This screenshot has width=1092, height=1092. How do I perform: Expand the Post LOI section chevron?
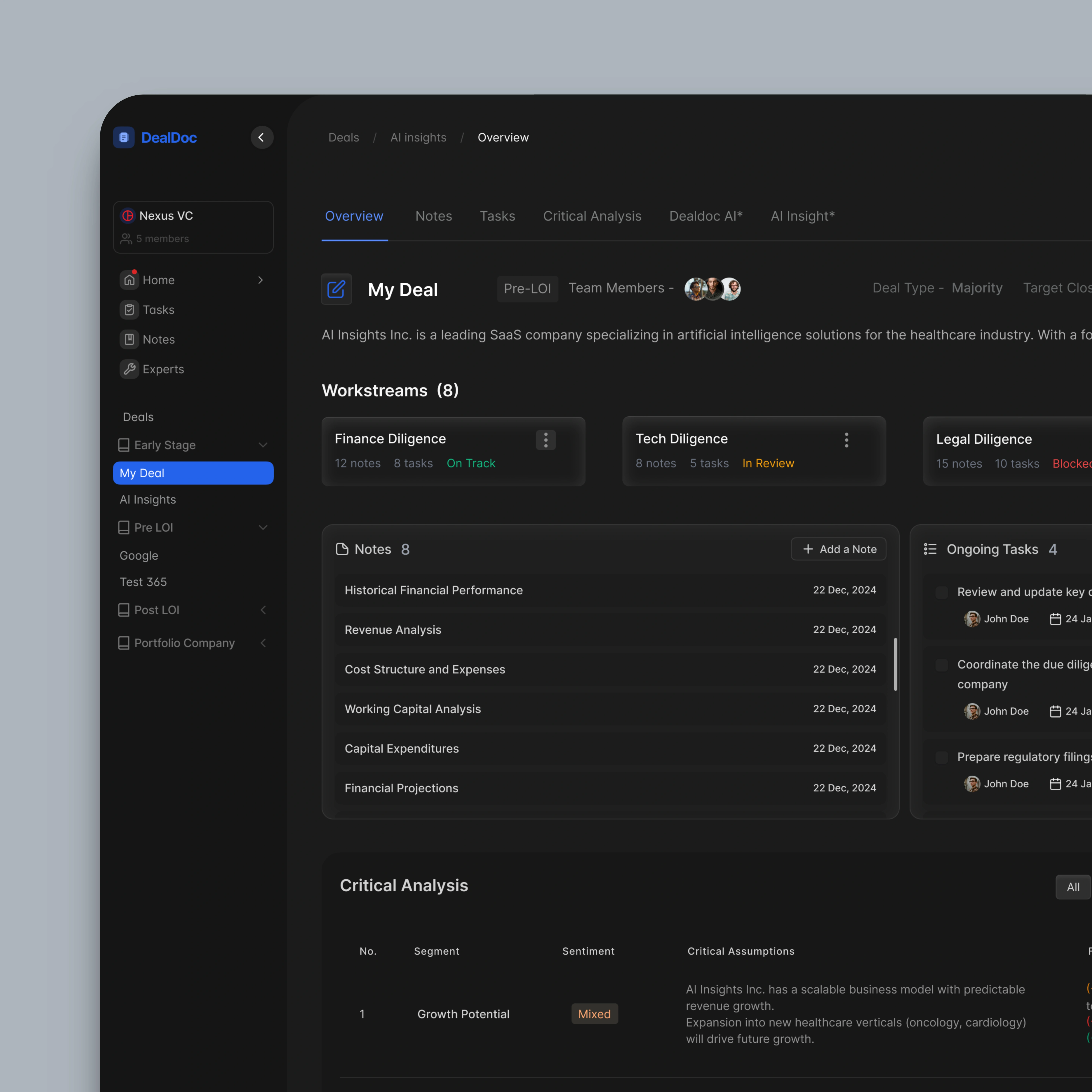[263, 610]
